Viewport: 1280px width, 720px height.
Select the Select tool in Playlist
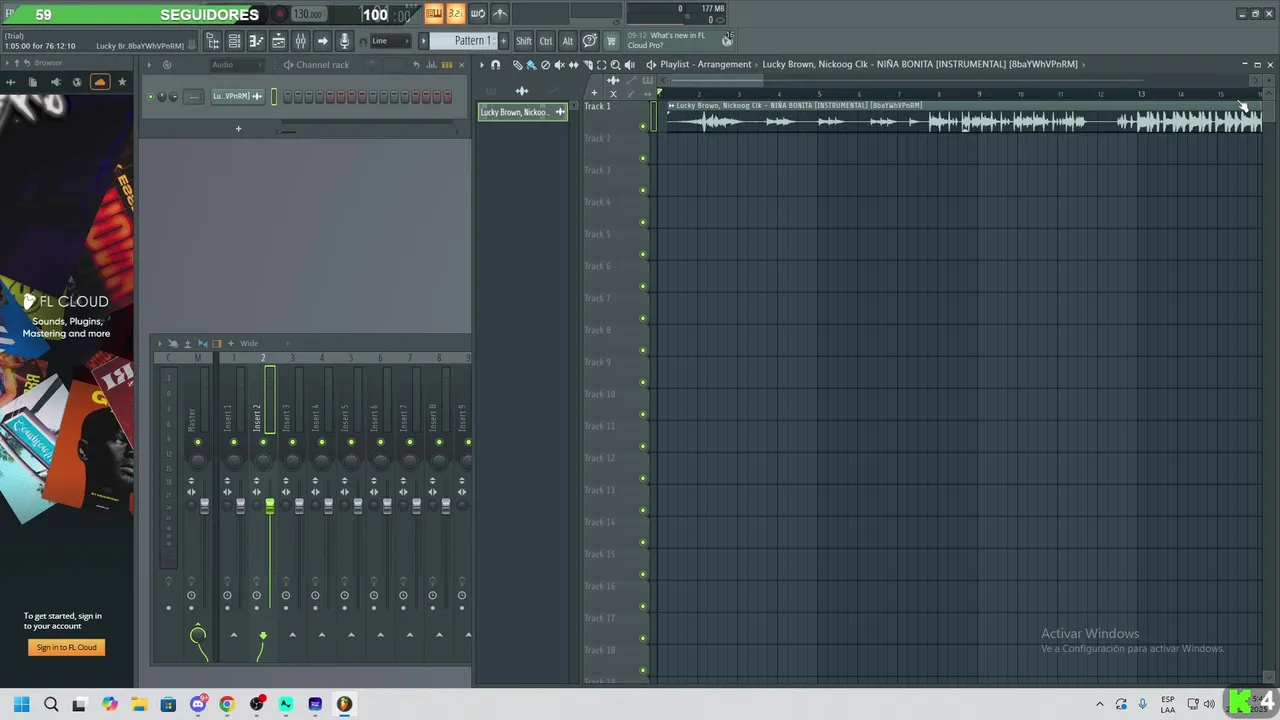click(x=601, y=65)
